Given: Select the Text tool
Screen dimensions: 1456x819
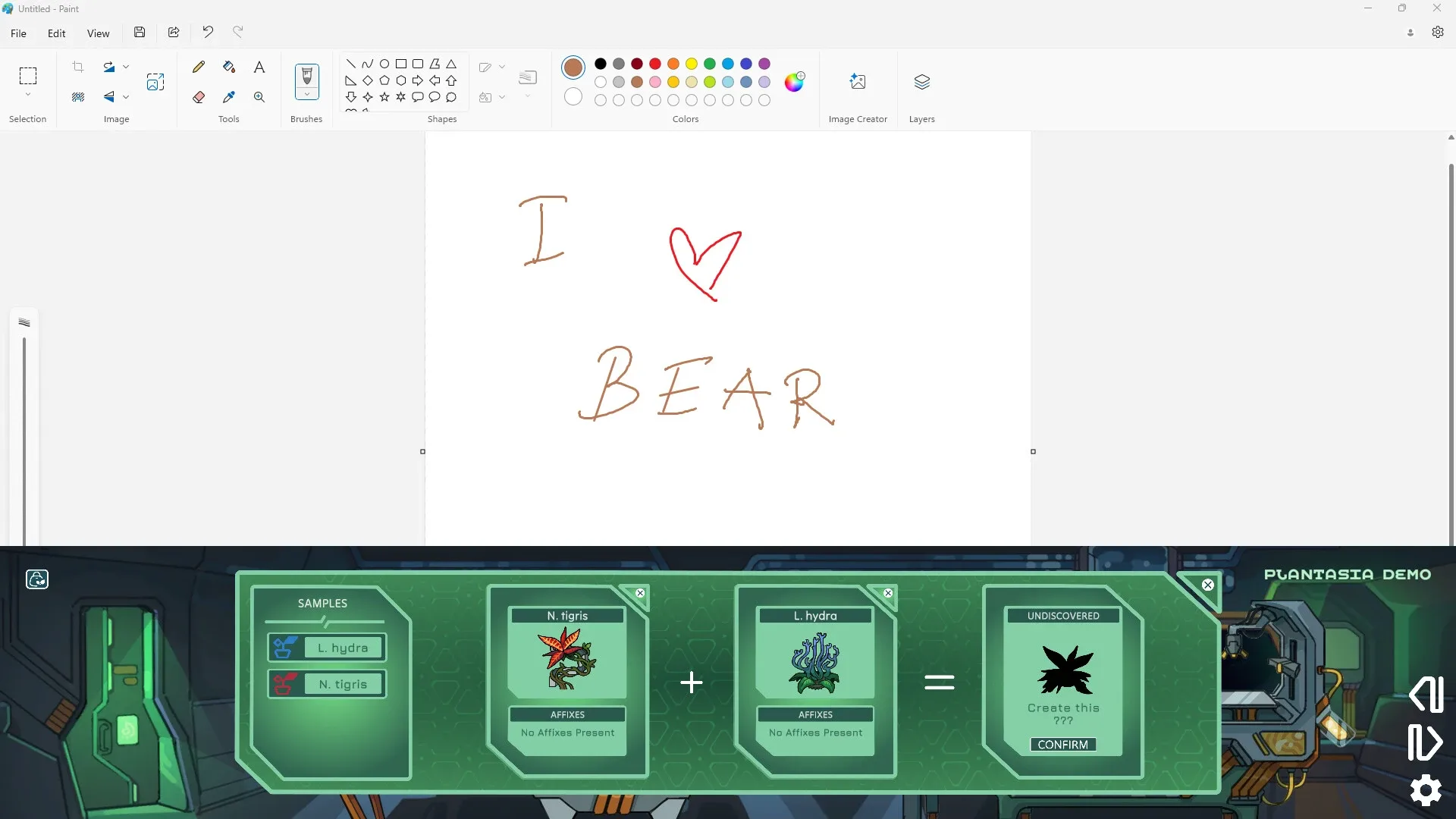Looking at the screenshot, I should coord(259,67).
